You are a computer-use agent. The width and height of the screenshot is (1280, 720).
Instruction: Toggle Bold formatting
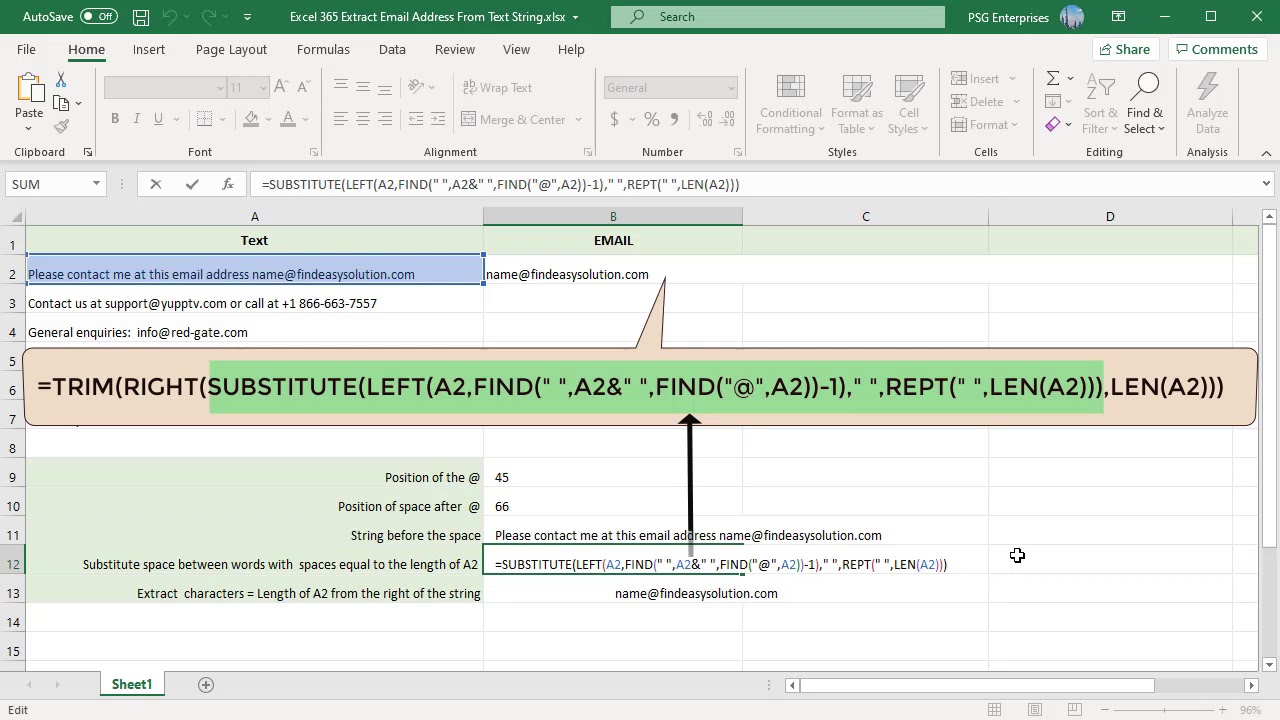click(115, 119)
